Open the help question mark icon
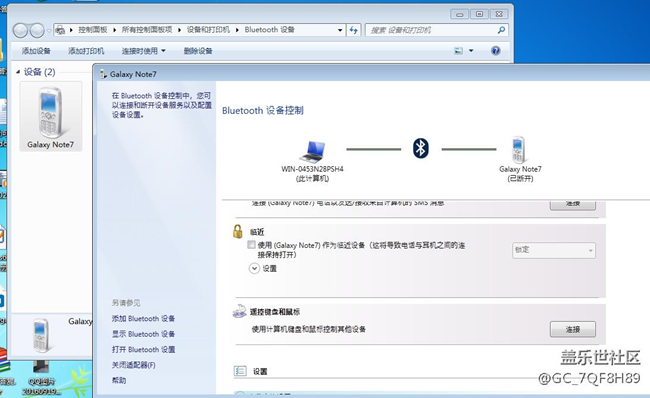650x398 pixels. pos(495,51)
